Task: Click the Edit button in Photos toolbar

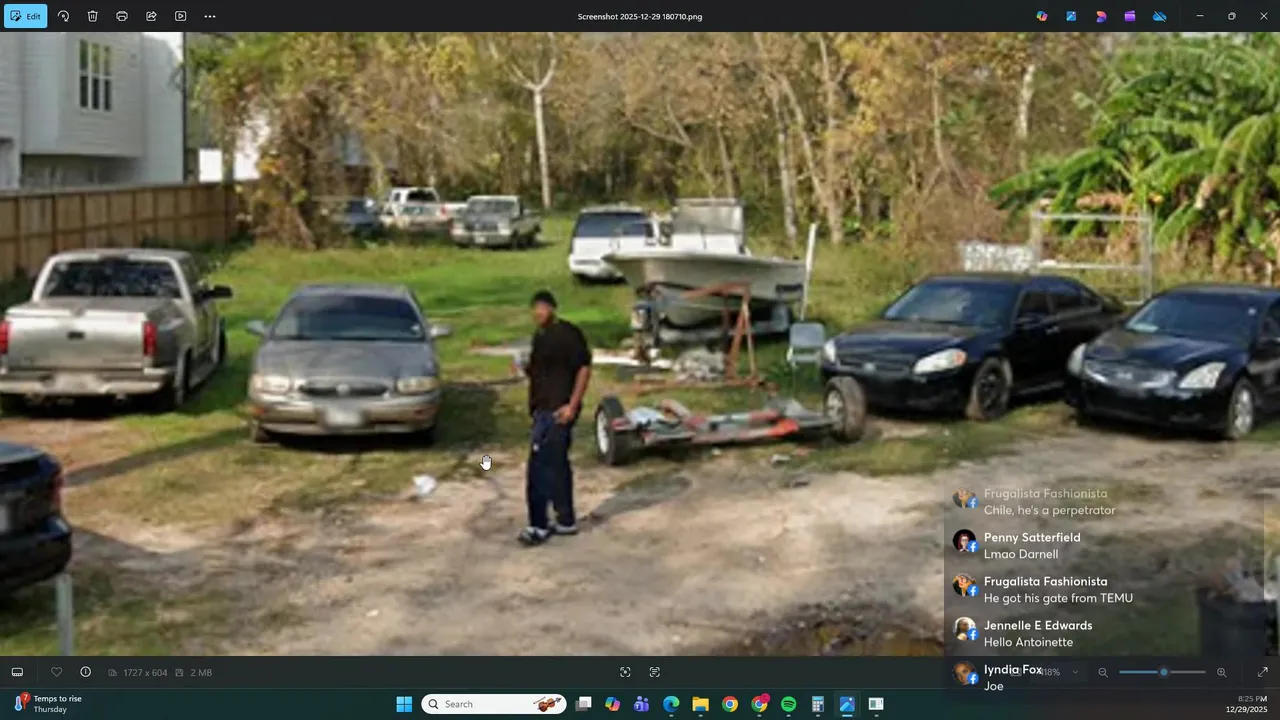Action: coord(25,16)
